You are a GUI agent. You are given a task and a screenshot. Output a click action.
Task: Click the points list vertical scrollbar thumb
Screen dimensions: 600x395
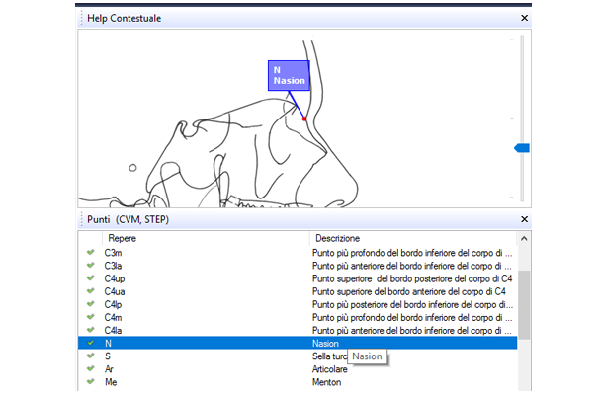(x=524, y=305)
